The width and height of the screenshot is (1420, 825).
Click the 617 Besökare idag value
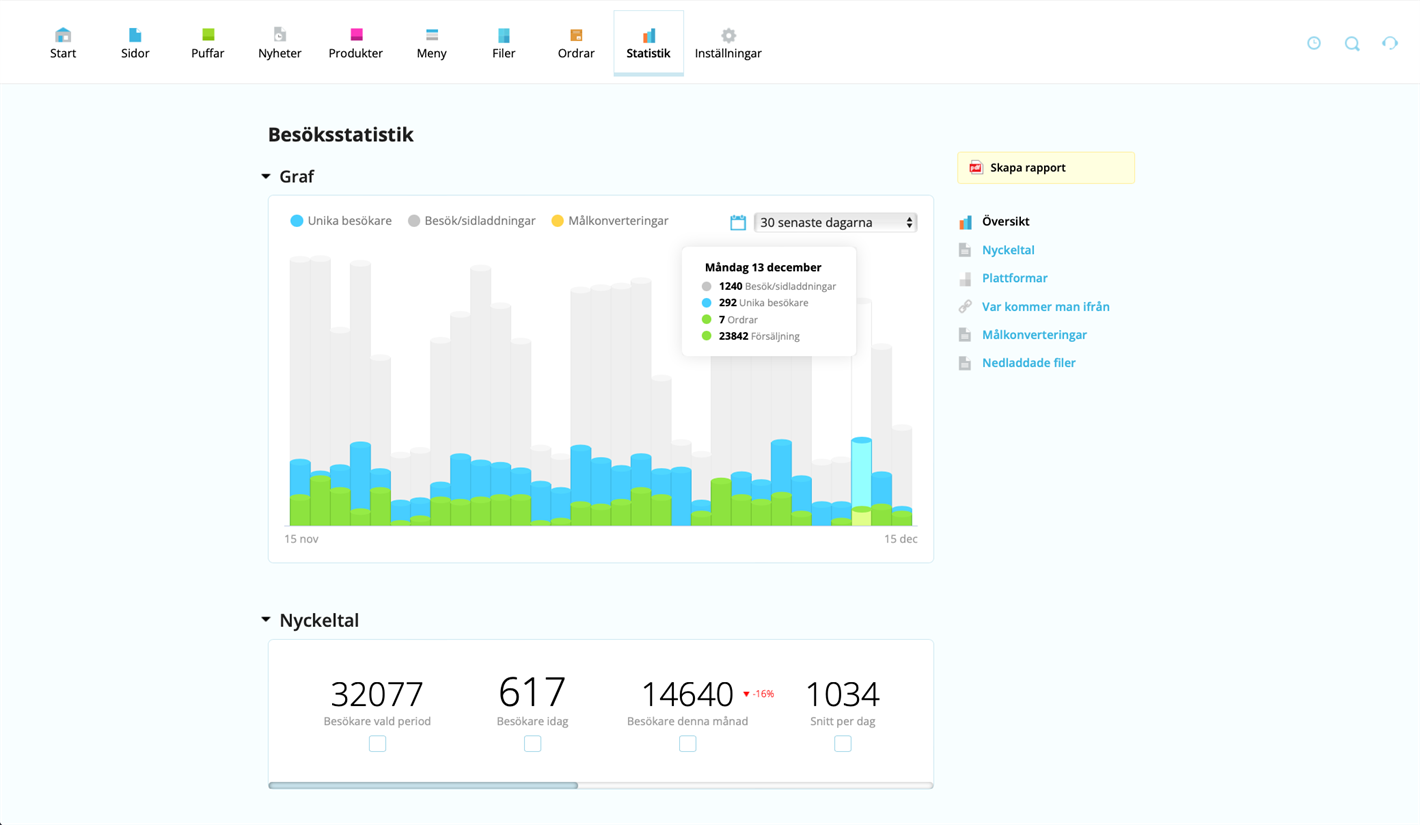pyautogui.click(x=532, y=692)
